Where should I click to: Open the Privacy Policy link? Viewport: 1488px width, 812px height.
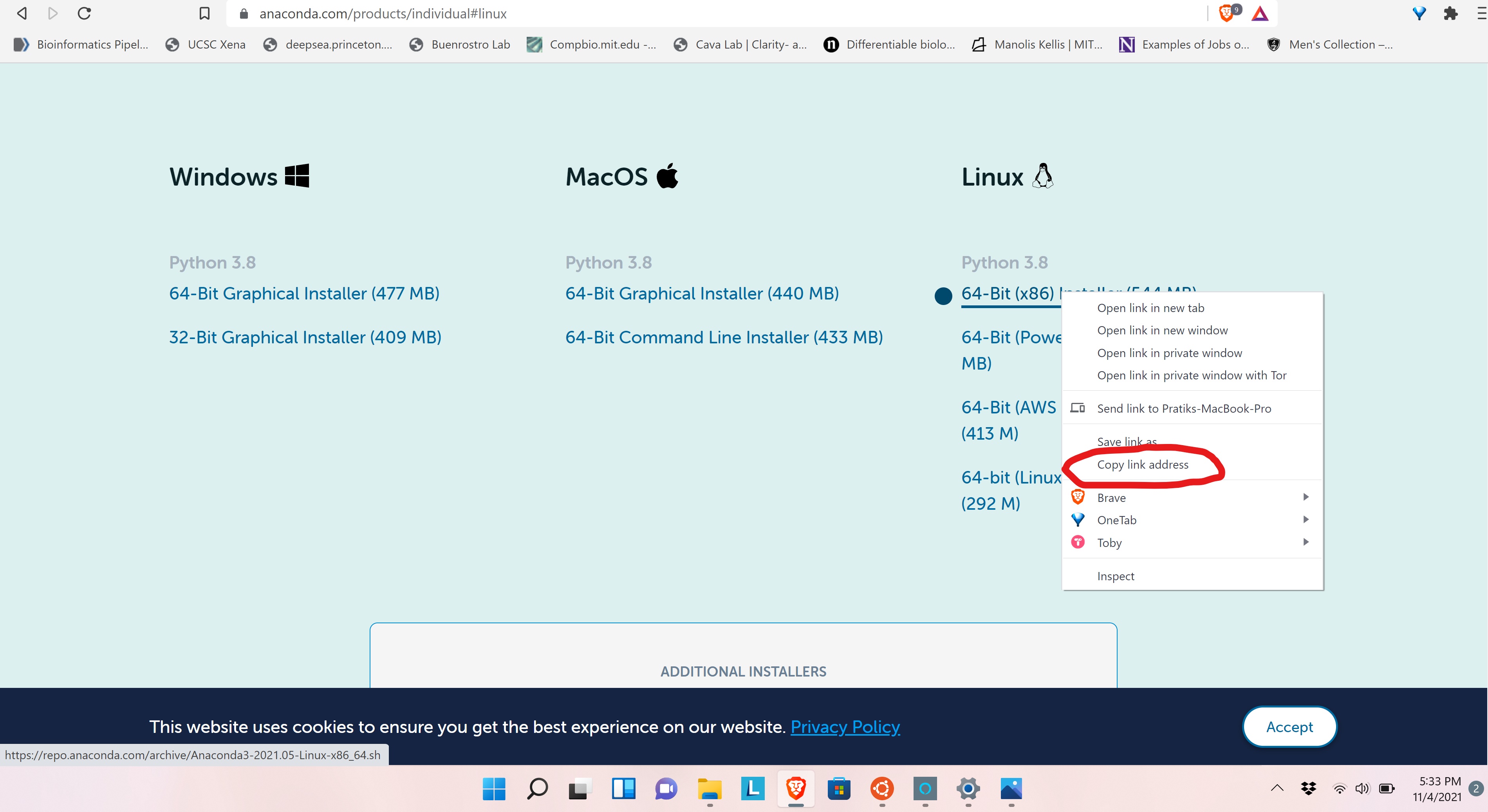point(845,727)
